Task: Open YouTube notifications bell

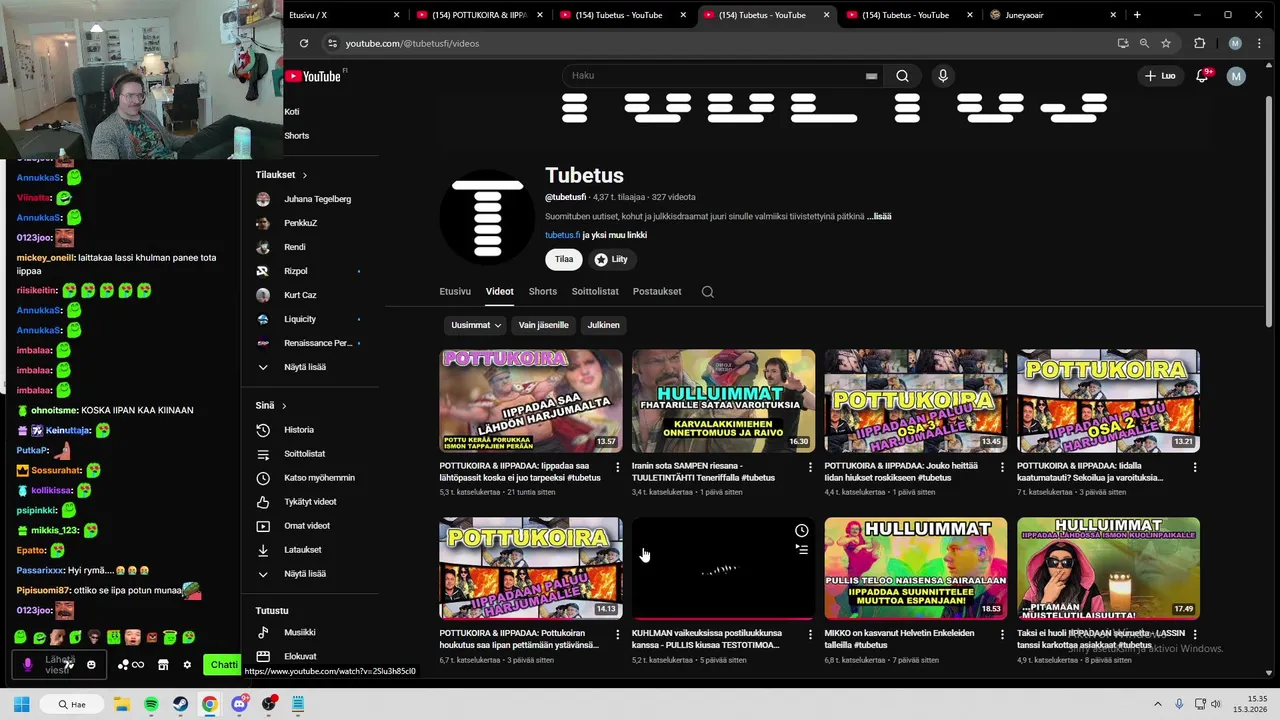Action: [x=1203, y=76]
